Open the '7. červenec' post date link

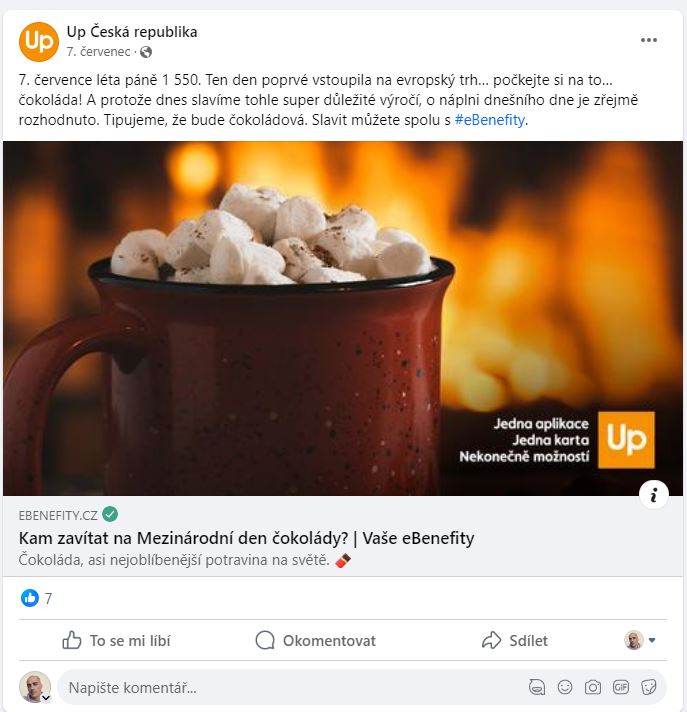(99, 52)
